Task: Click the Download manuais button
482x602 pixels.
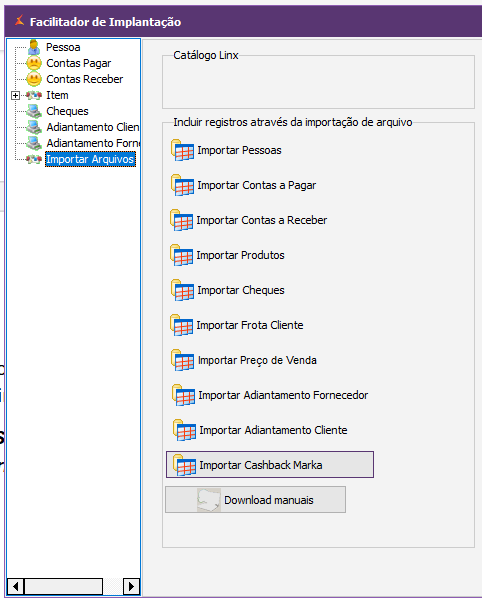Action: [255, 499]
